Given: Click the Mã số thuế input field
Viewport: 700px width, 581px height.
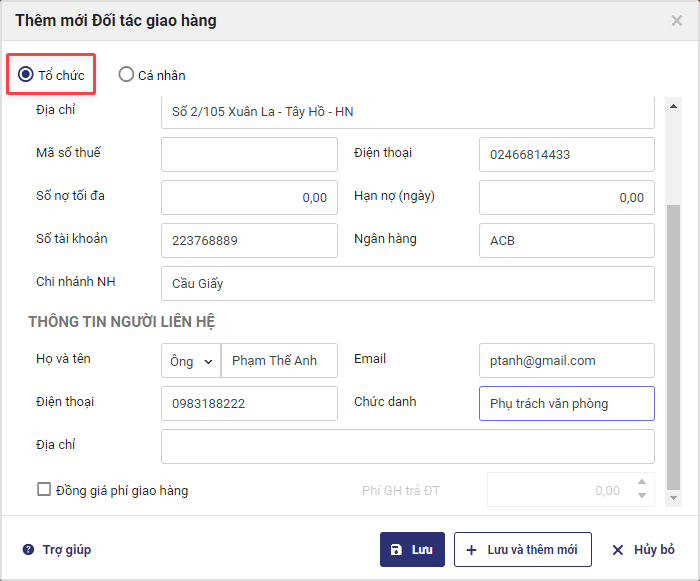Looking at the screenshot, I should click(x=249, y=154).
